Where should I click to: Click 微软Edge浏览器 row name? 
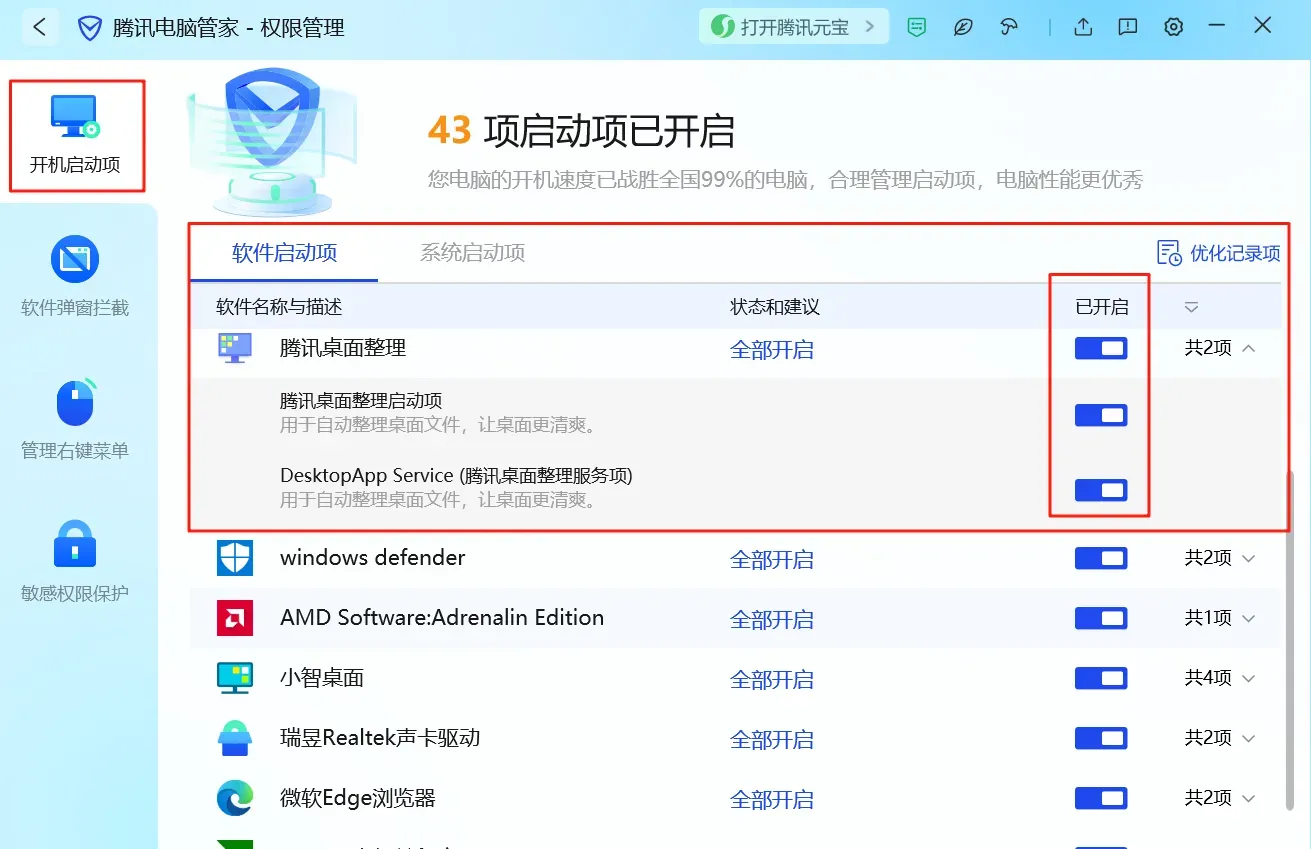(358, 798)
